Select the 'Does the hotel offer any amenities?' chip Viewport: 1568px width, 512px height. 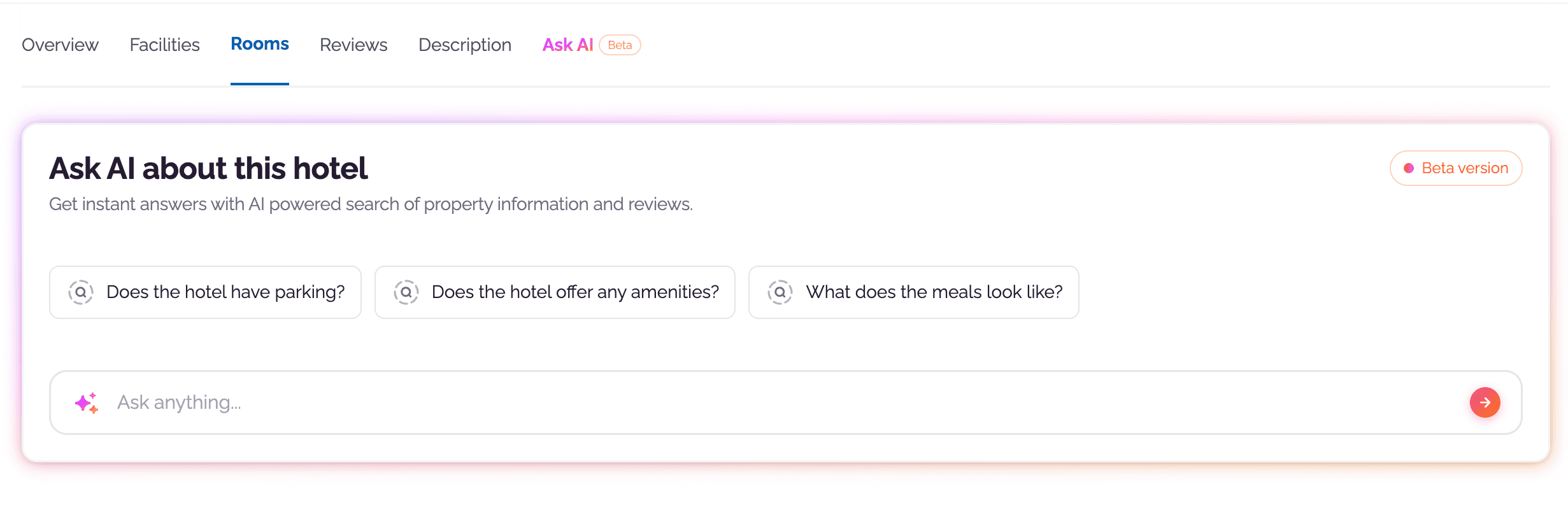click(555, 292)
